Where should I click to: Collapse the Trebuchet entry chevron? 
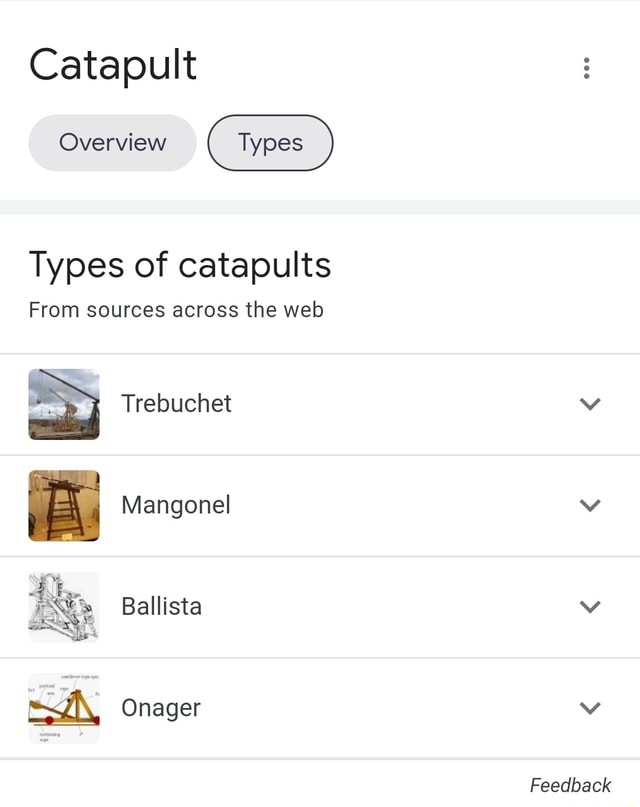point(590,404)
